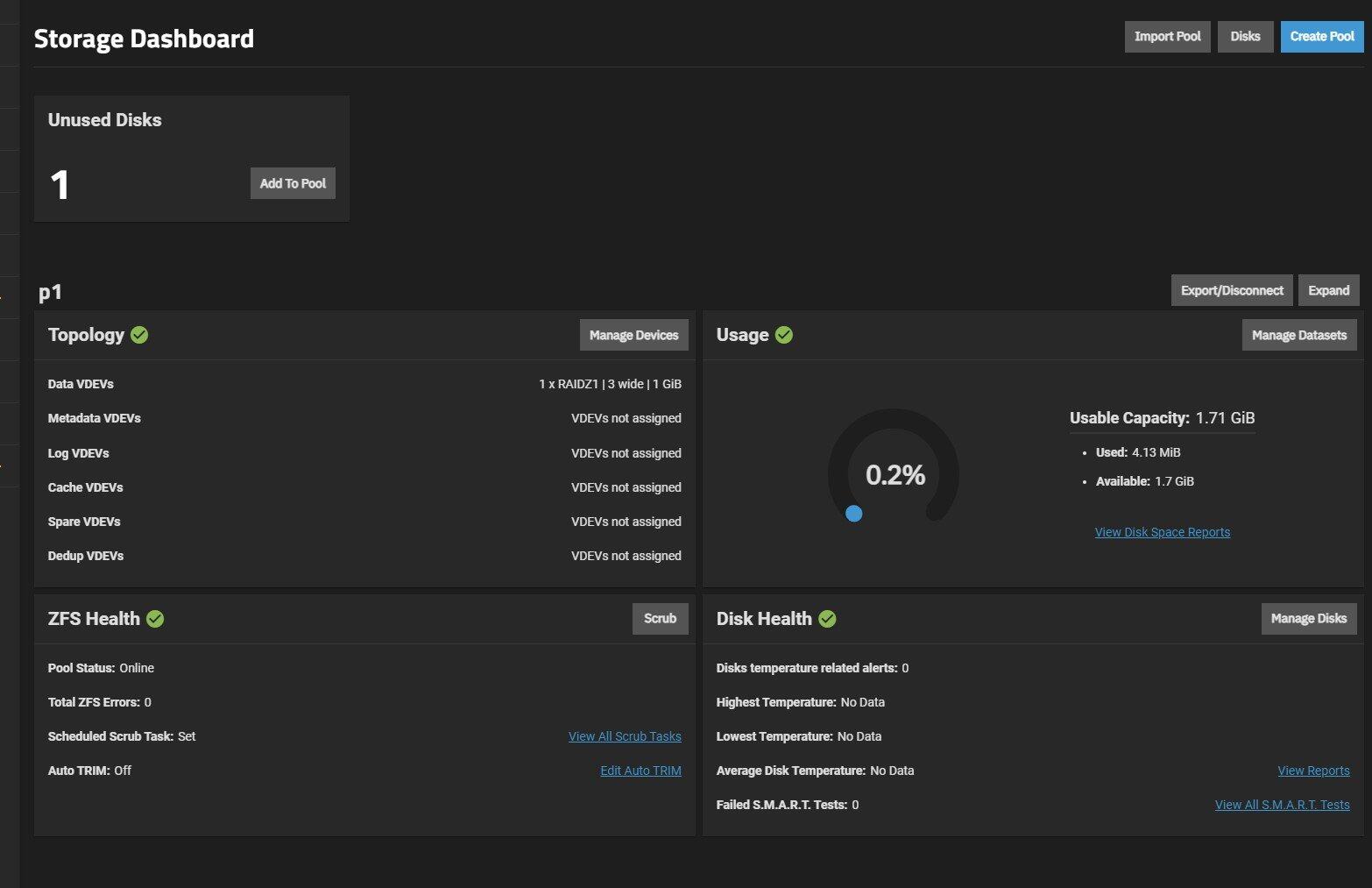Click the Metadata VDEVs label
The height and width of the screenshot is (888, 1372).
point(94,418)
